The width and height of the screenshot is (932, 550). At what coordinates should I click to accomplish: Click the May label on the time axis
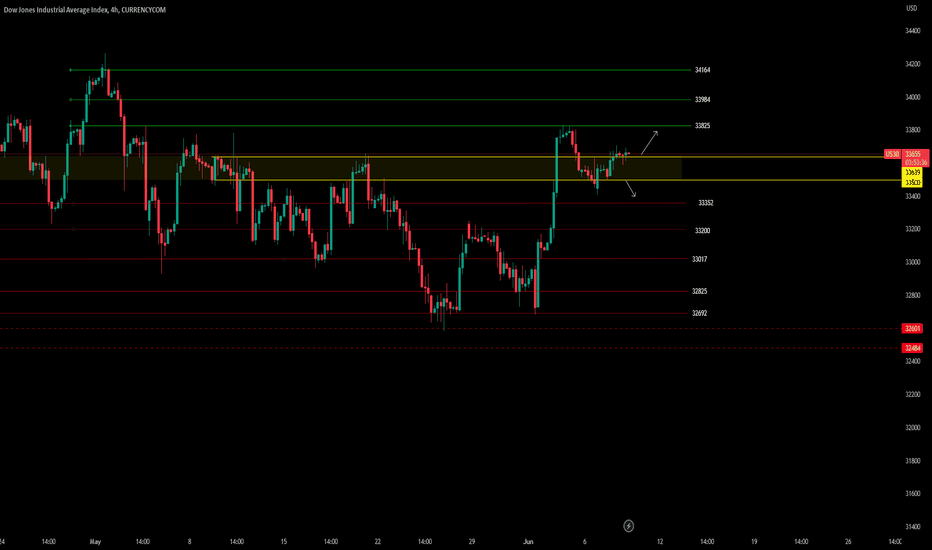tap(95, 542)
